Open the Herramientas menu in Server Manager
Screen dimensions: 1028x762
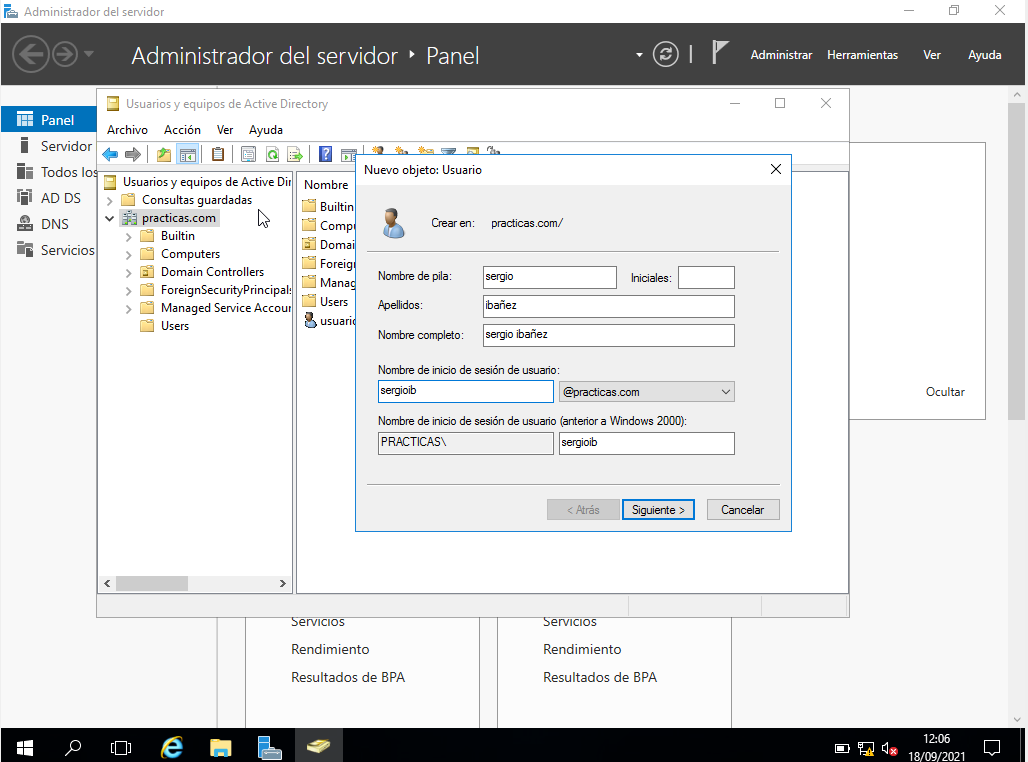point(862,55)
